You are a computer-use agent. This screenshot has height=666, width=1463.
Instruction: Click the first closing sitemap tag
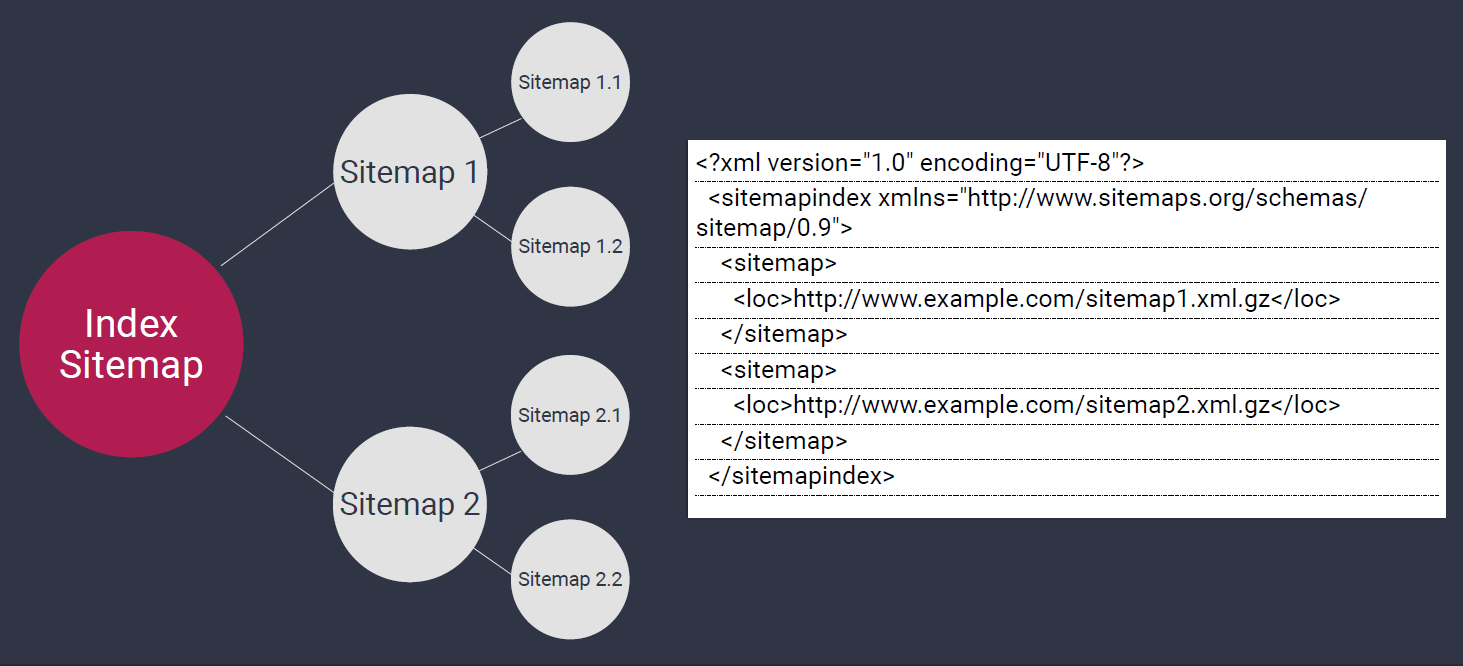(x=783, y=334)
